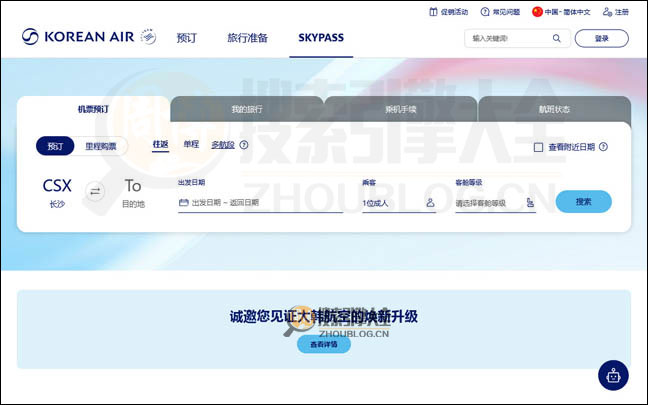Click the SkyTeam alliance emblem

pyautogui.click(x=148, y=37)
